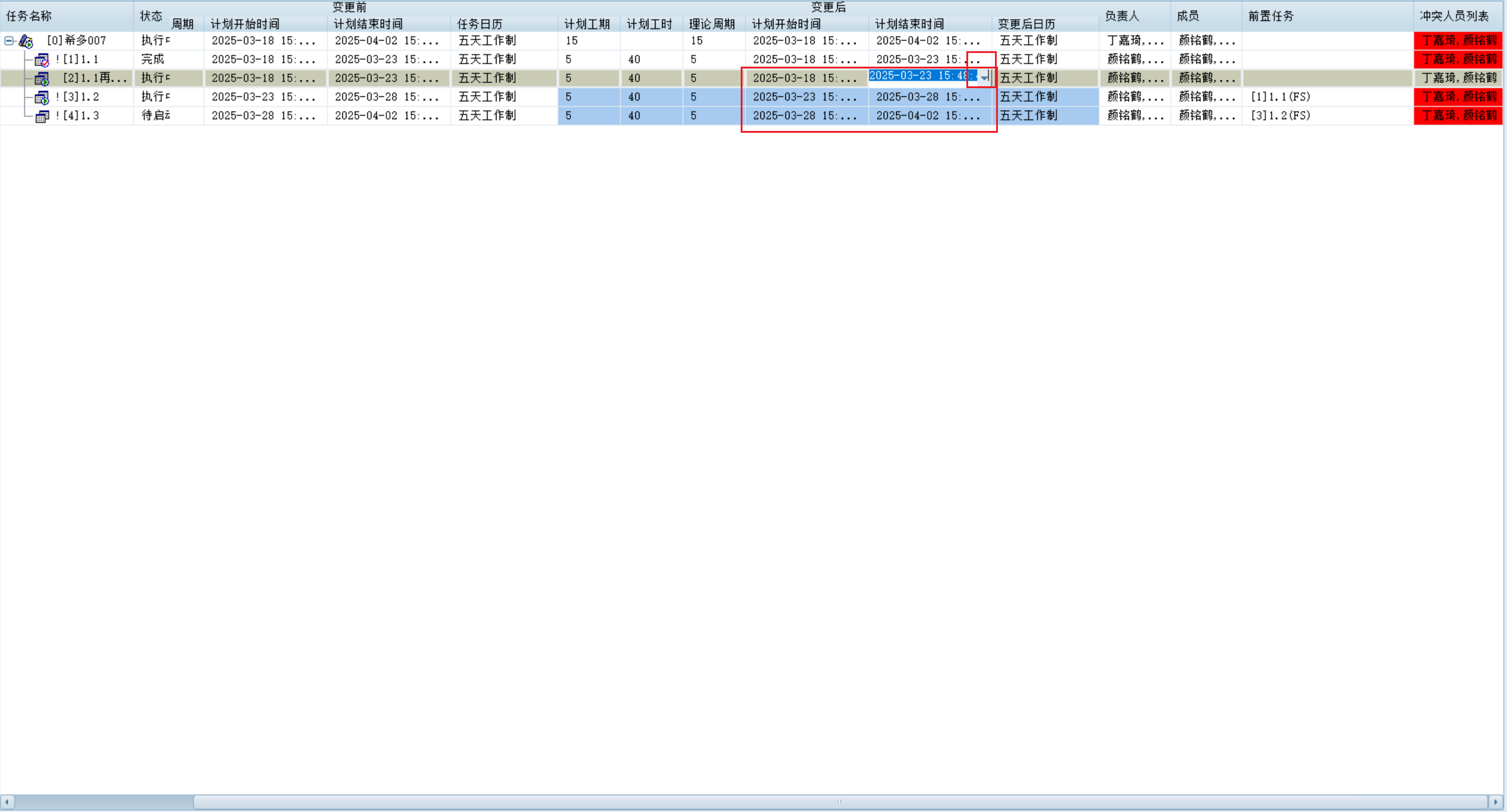Click the 理论周期 column header

(713, 24)
